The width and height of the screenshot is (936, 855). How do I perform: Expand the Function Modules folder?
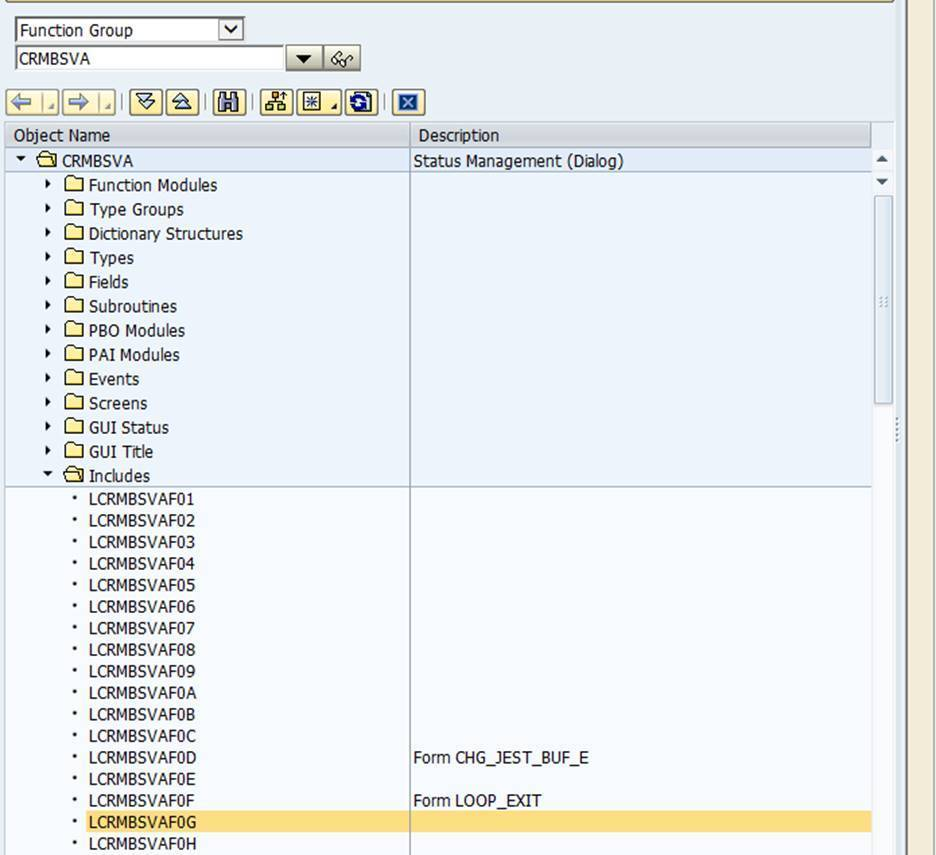coord(48,184)
